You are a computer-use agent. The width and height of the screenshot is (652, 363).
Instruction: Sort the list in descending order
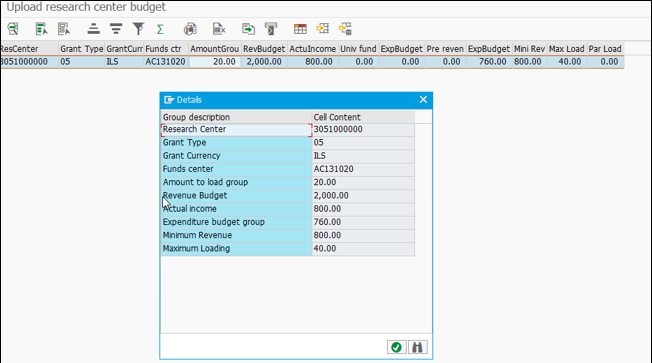(116, 29)
